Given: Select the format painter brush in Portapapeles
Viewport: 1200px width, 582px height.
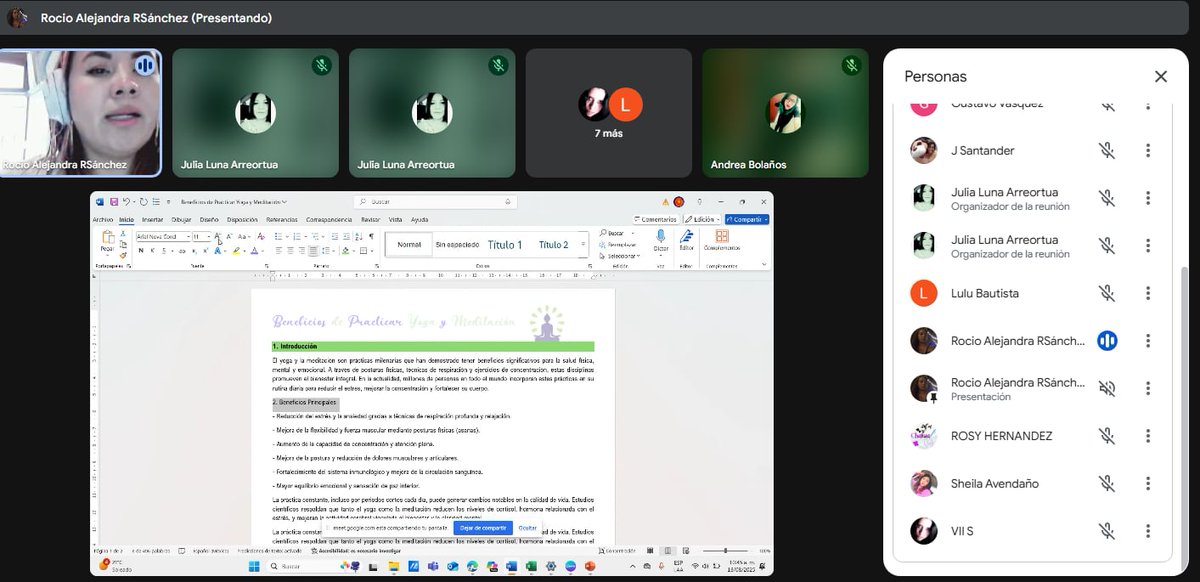Looking at the screenshot, I should [123, 256].
